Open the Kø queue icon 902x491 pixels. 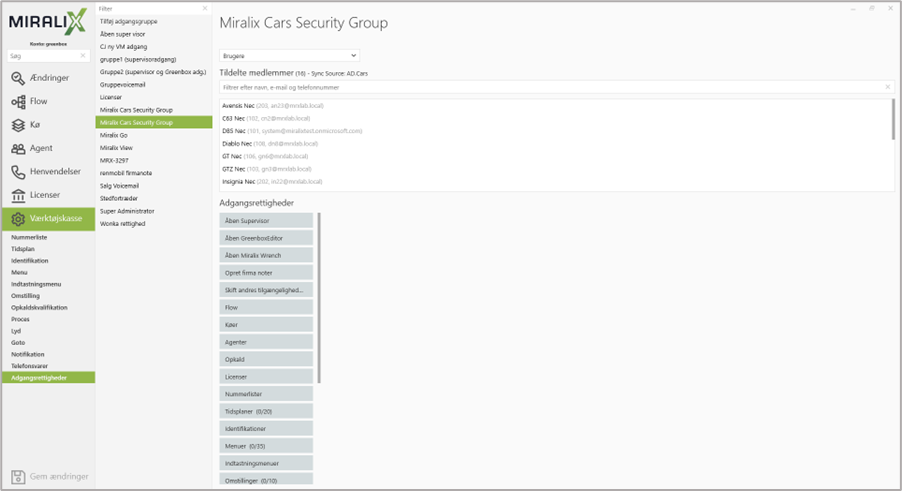point(18,125)
